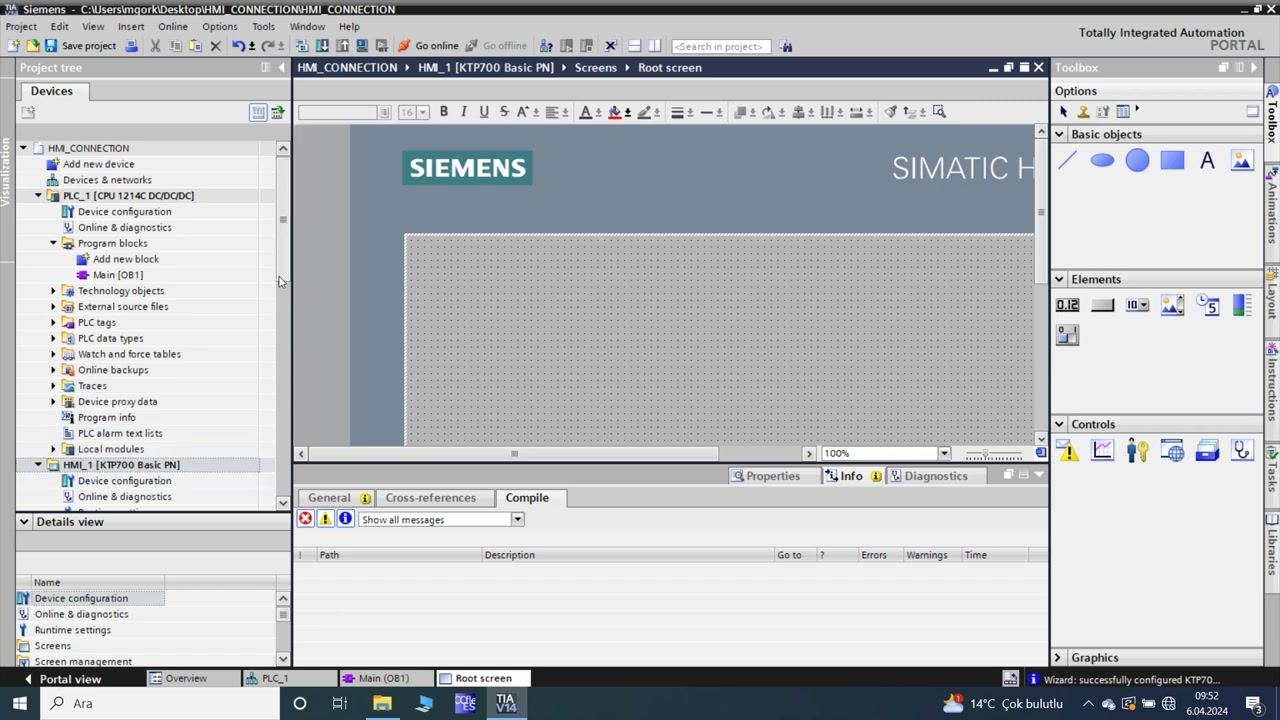Click the Undo arrow icon
This screenshot has width=1280, height=720.
coord(238,46)
